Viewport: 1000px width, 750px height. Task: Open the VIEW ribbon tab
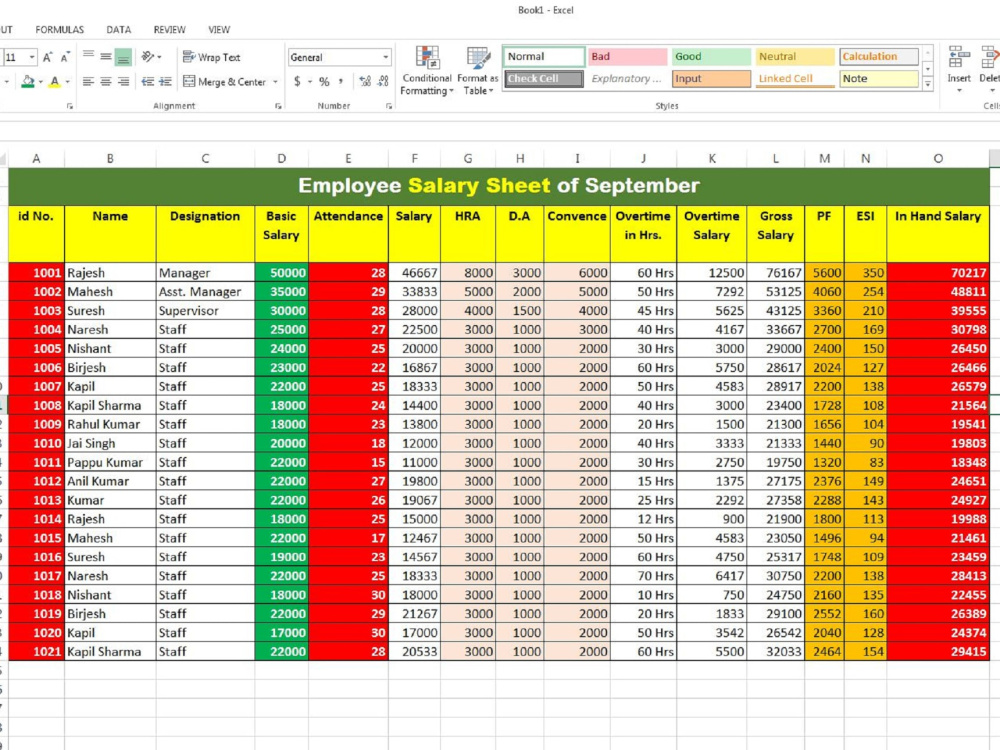click(219, 30)
